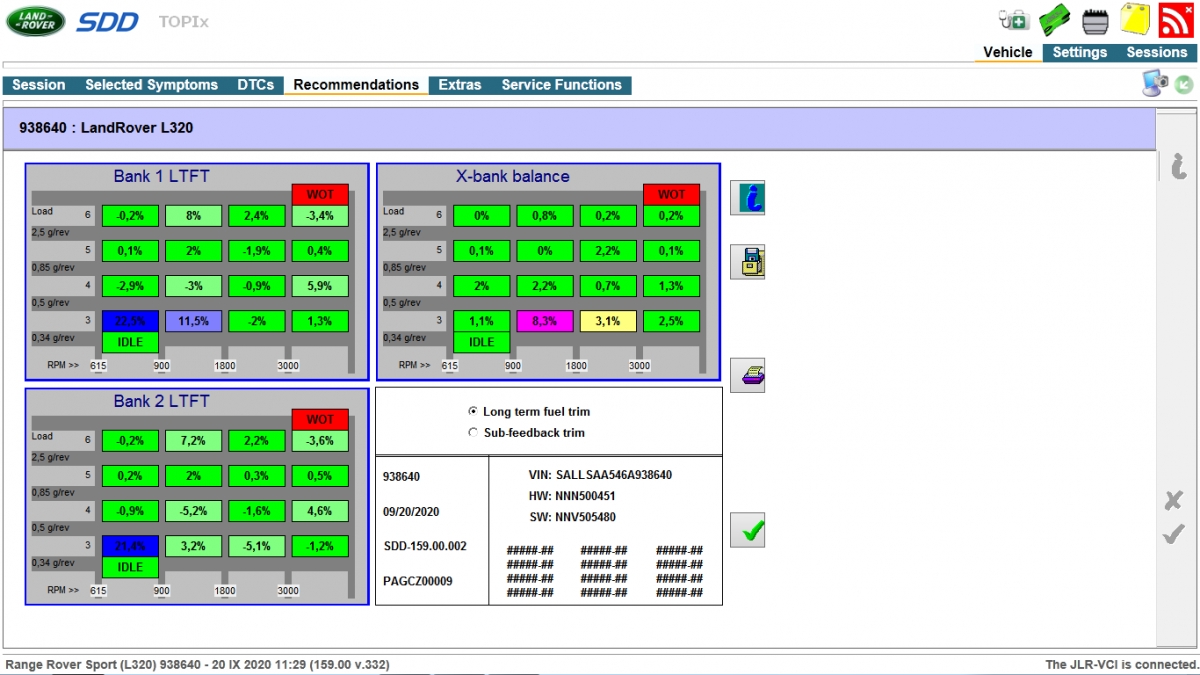Click the magenta 8,3% X-bank balance cell
This screenshot has width=1200, height=675.
coord(544,321)
